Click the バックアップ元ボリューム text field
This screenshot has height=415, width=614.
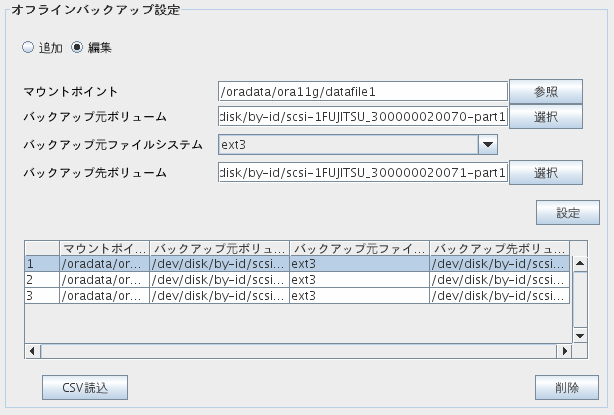363,117
